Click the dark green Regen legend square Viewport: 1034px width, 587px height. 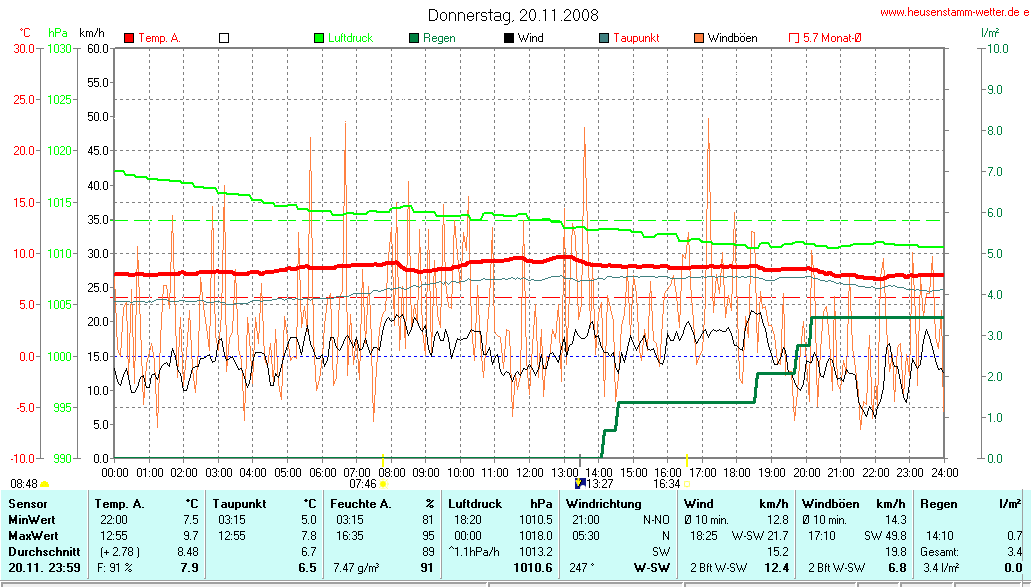click(414, 38)
